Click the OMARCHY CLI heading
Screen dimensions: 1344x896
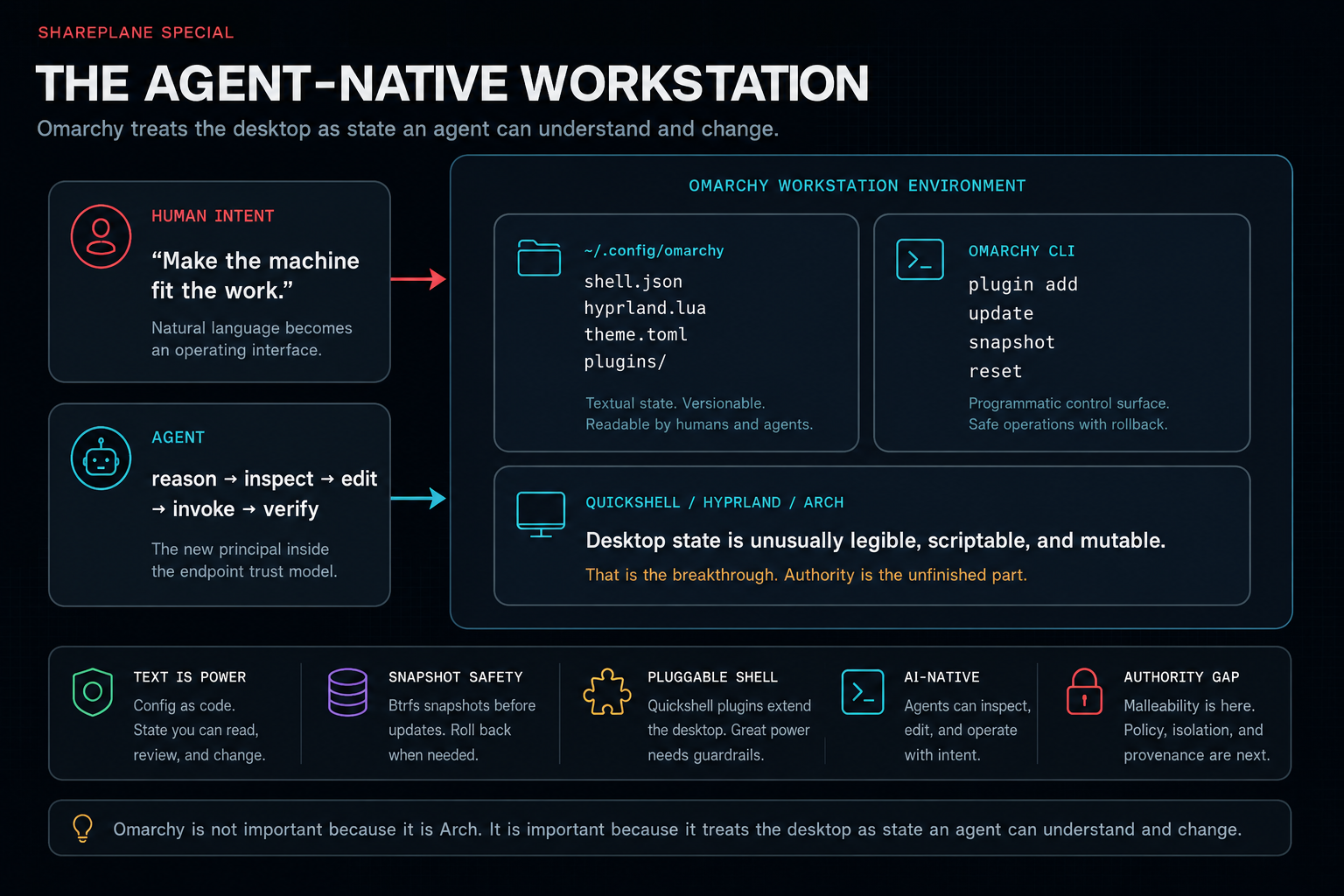(1021, 251)
